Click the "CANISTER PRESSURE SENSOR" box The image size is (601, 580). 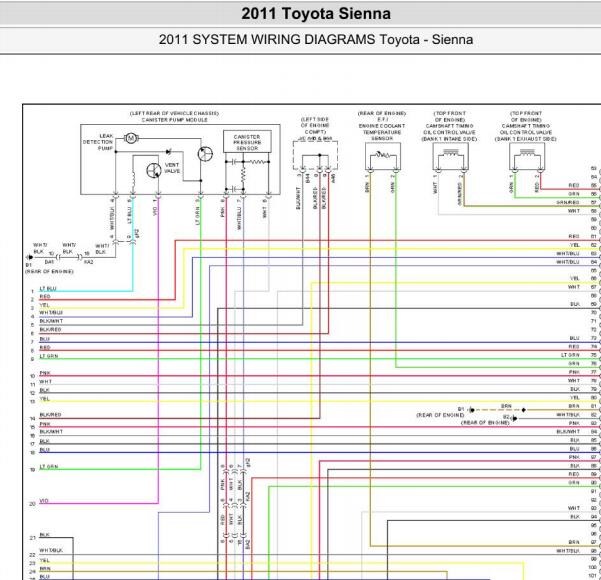pos(247,142)
